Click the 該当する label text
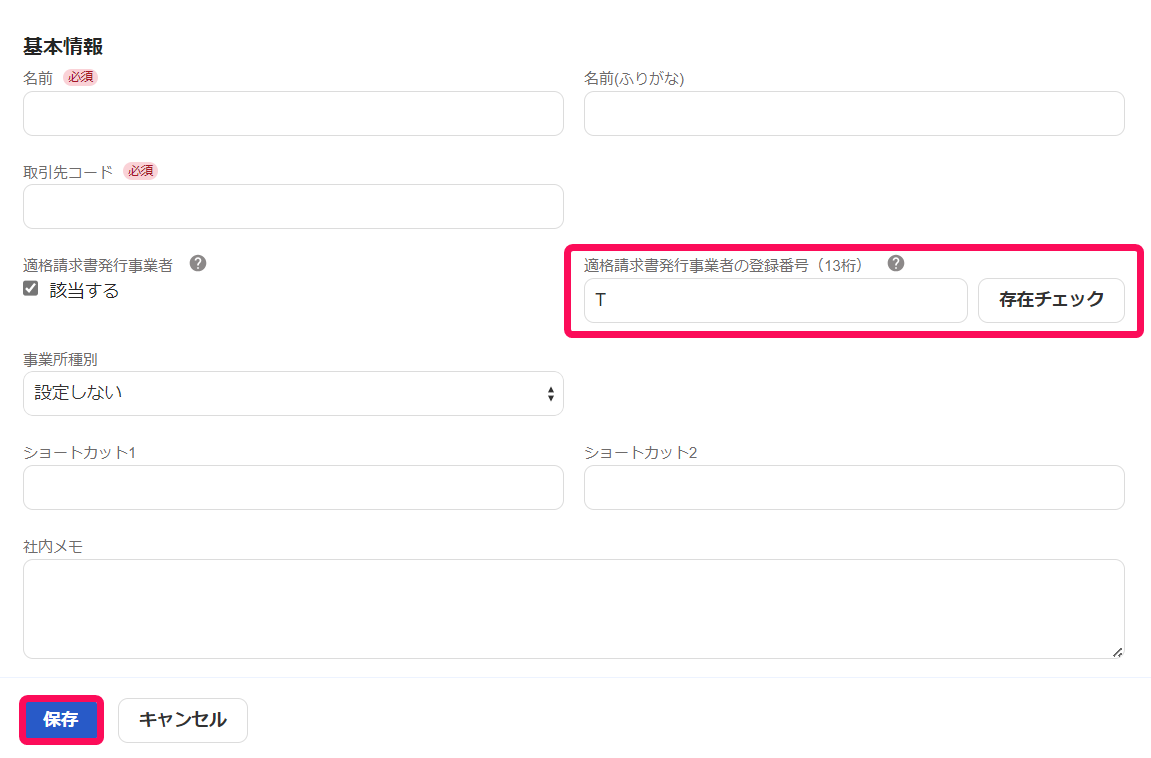 coord(84,291)
